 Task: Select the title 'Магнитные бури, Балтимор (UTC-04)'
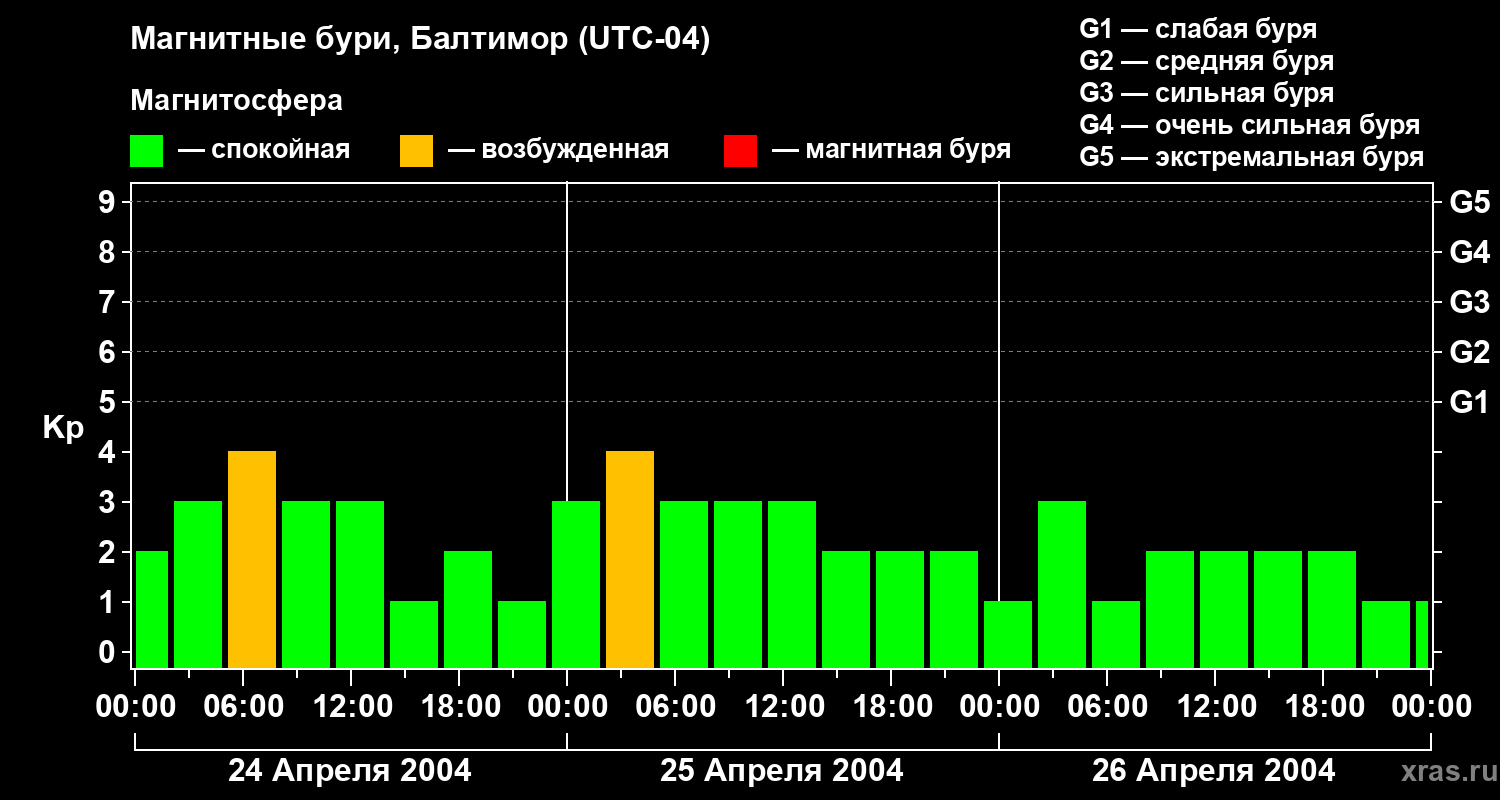(420, 41)
